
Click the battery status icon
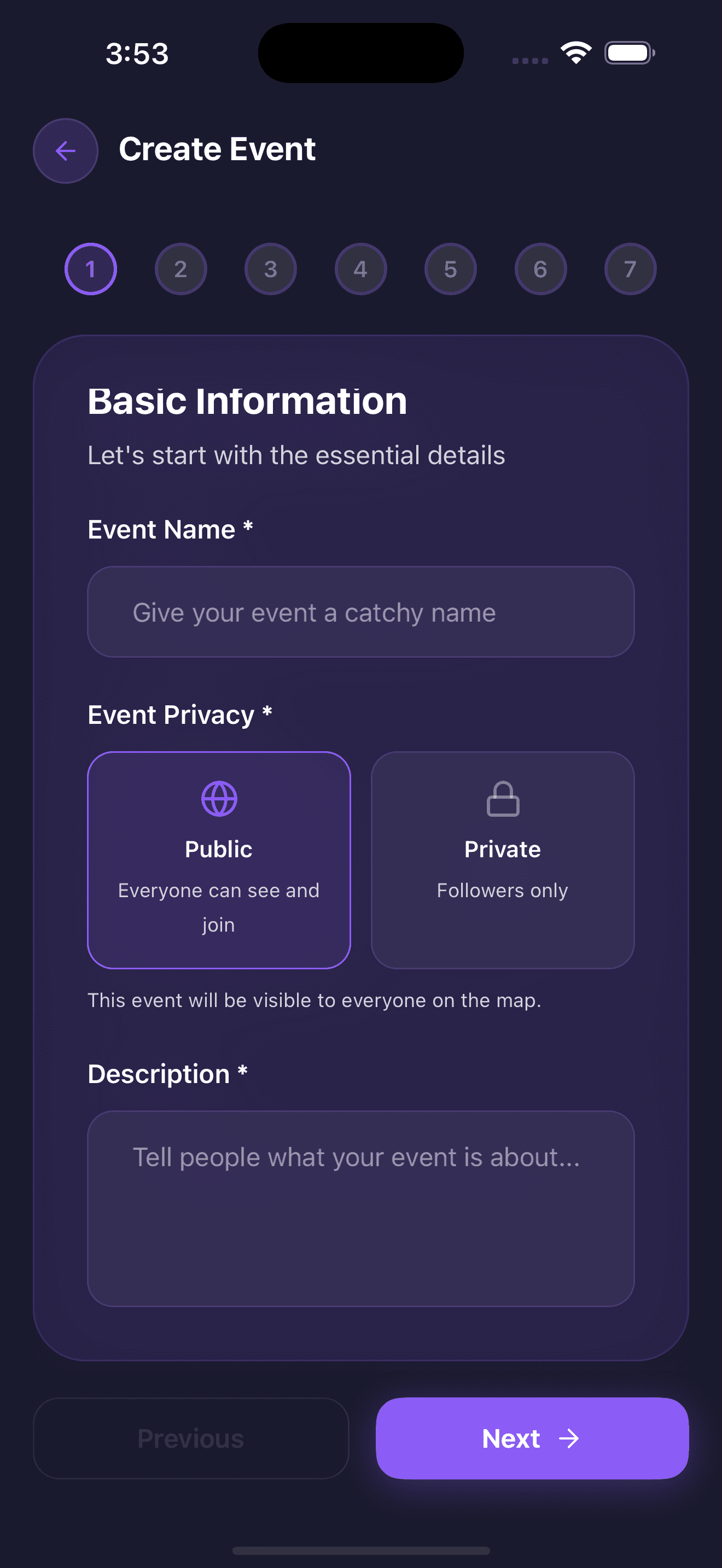click(630, 53)
